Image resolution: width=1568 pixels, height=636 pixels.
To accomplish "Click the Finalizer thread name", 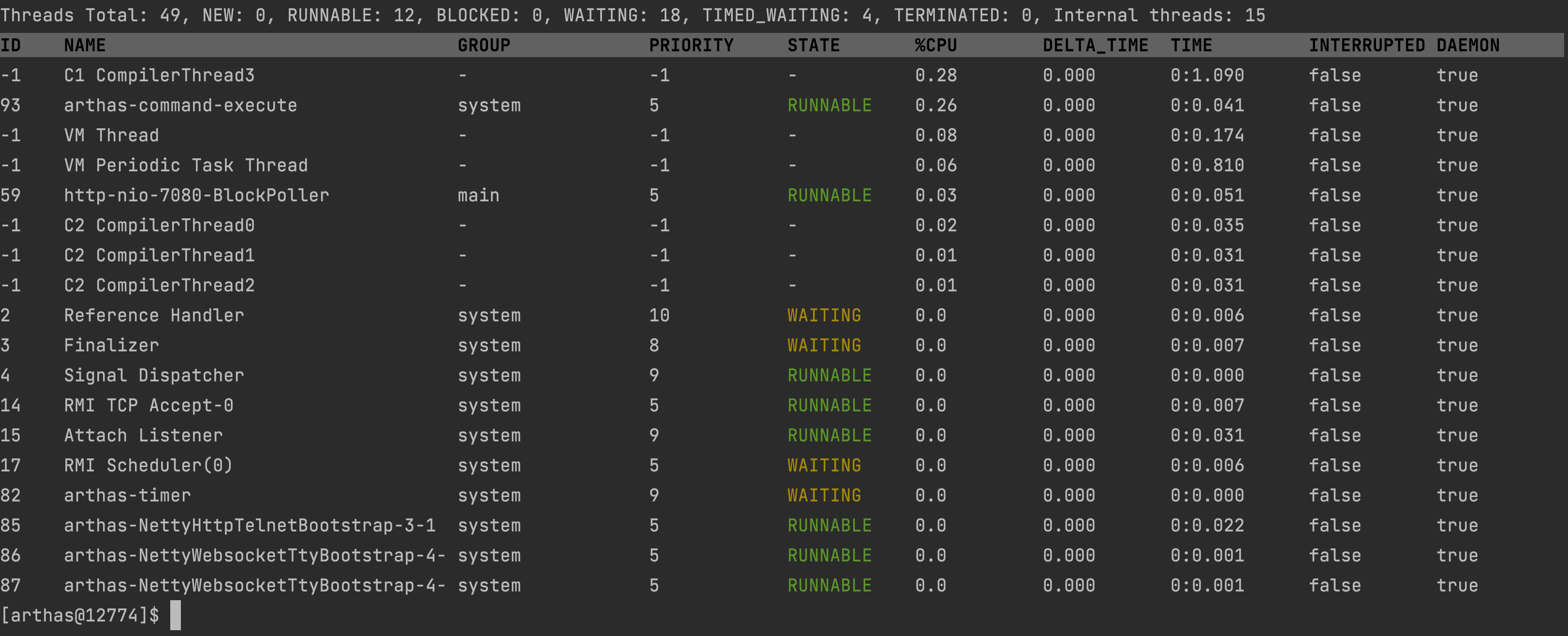I will pyautogui.click(x=111, y=346).
